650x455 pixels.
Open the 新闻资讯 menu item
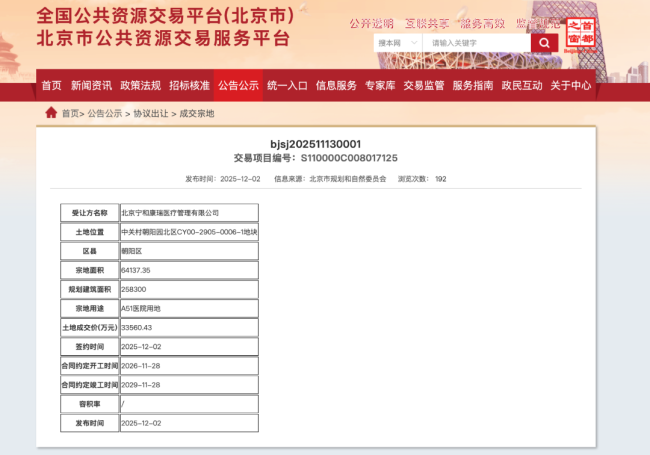pyautogui.click(x=91, y=85)
